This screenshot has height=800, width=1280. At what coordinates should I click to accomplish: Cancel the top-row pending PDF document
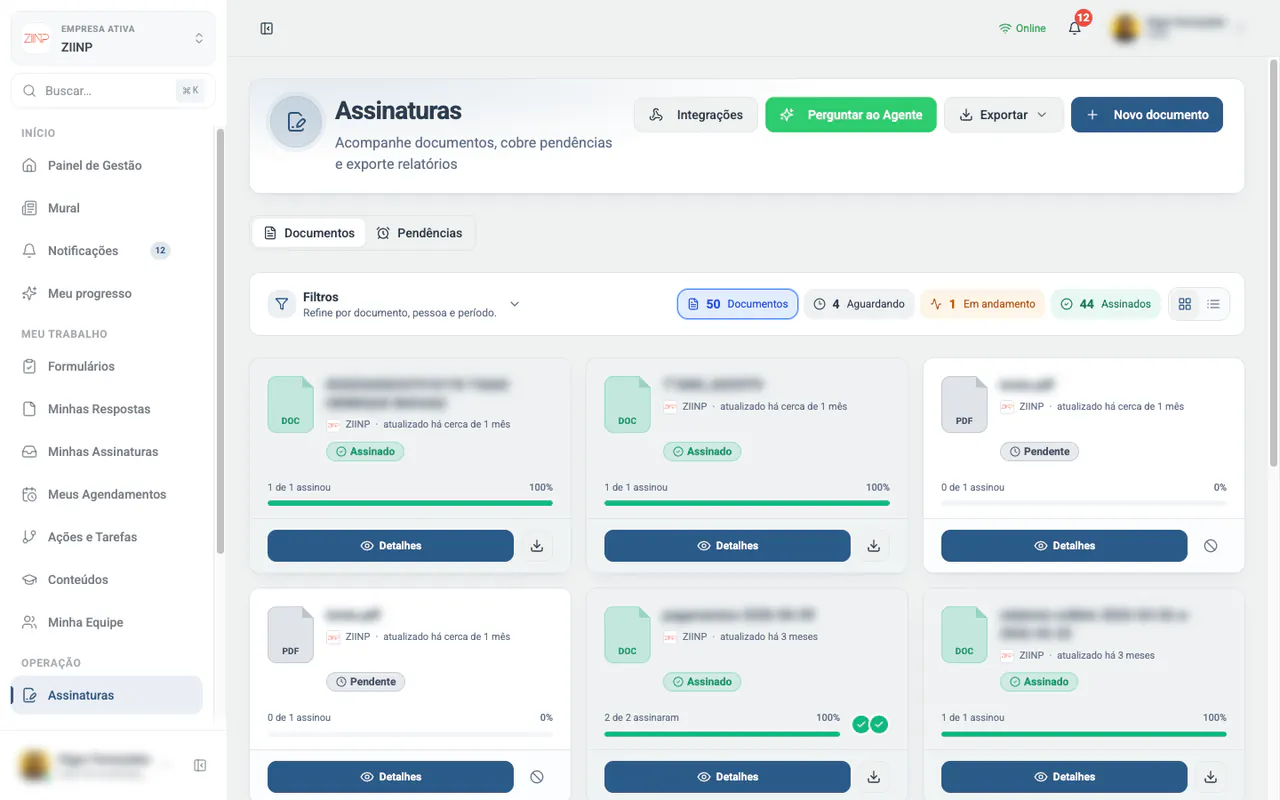pyautogui.click(x=1211, y=546)
